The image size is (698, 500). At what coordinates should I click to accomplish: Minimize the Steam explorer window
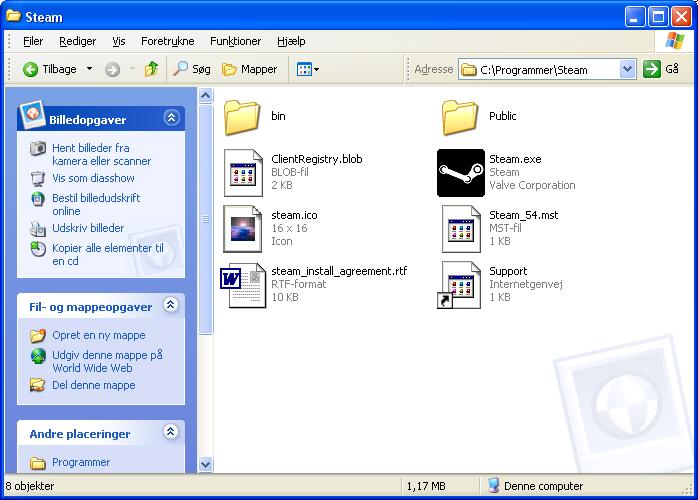pos(634,17)
